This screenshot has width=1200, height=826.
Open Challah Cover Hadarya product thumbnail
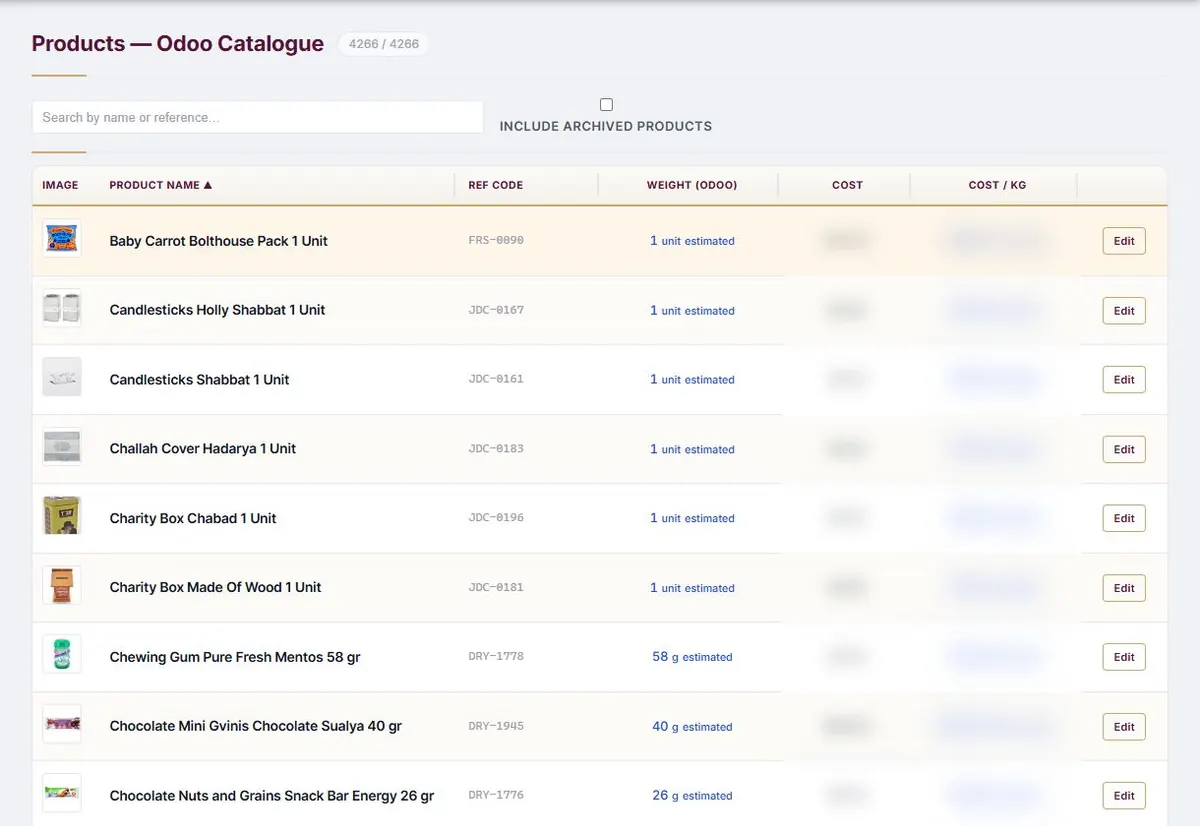[x=62, y=448]
